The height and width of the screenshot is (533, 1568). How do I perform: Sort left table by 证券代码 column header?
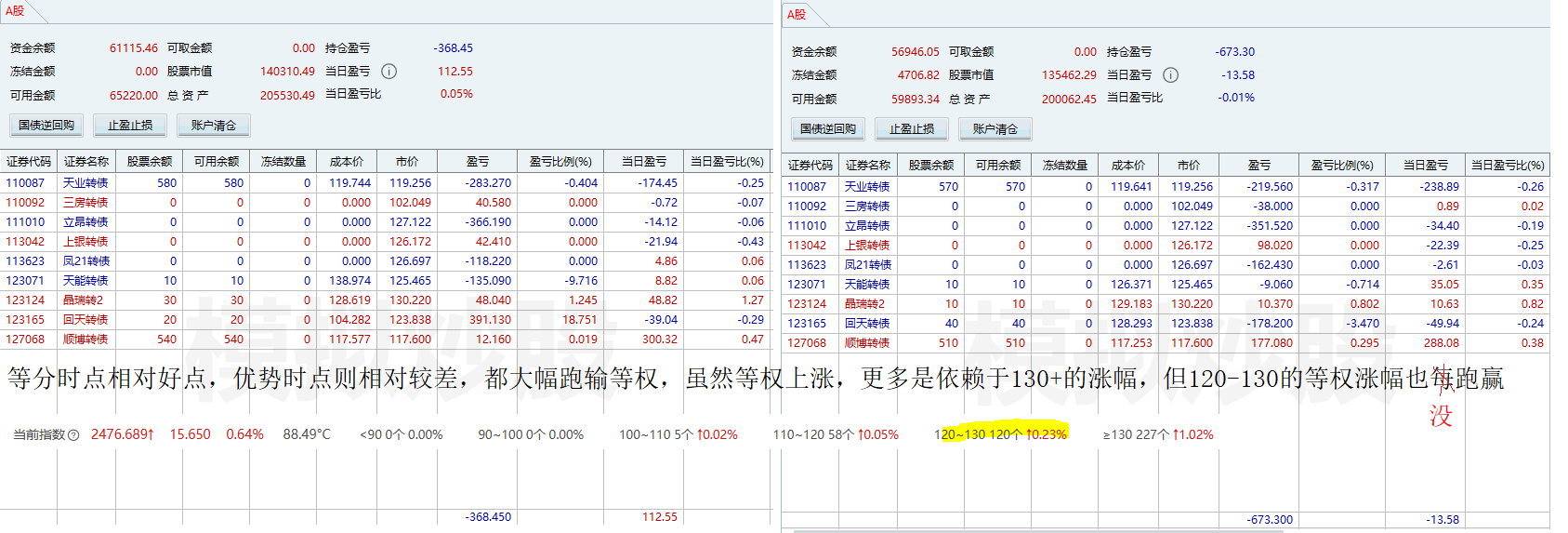pos(29,162)
